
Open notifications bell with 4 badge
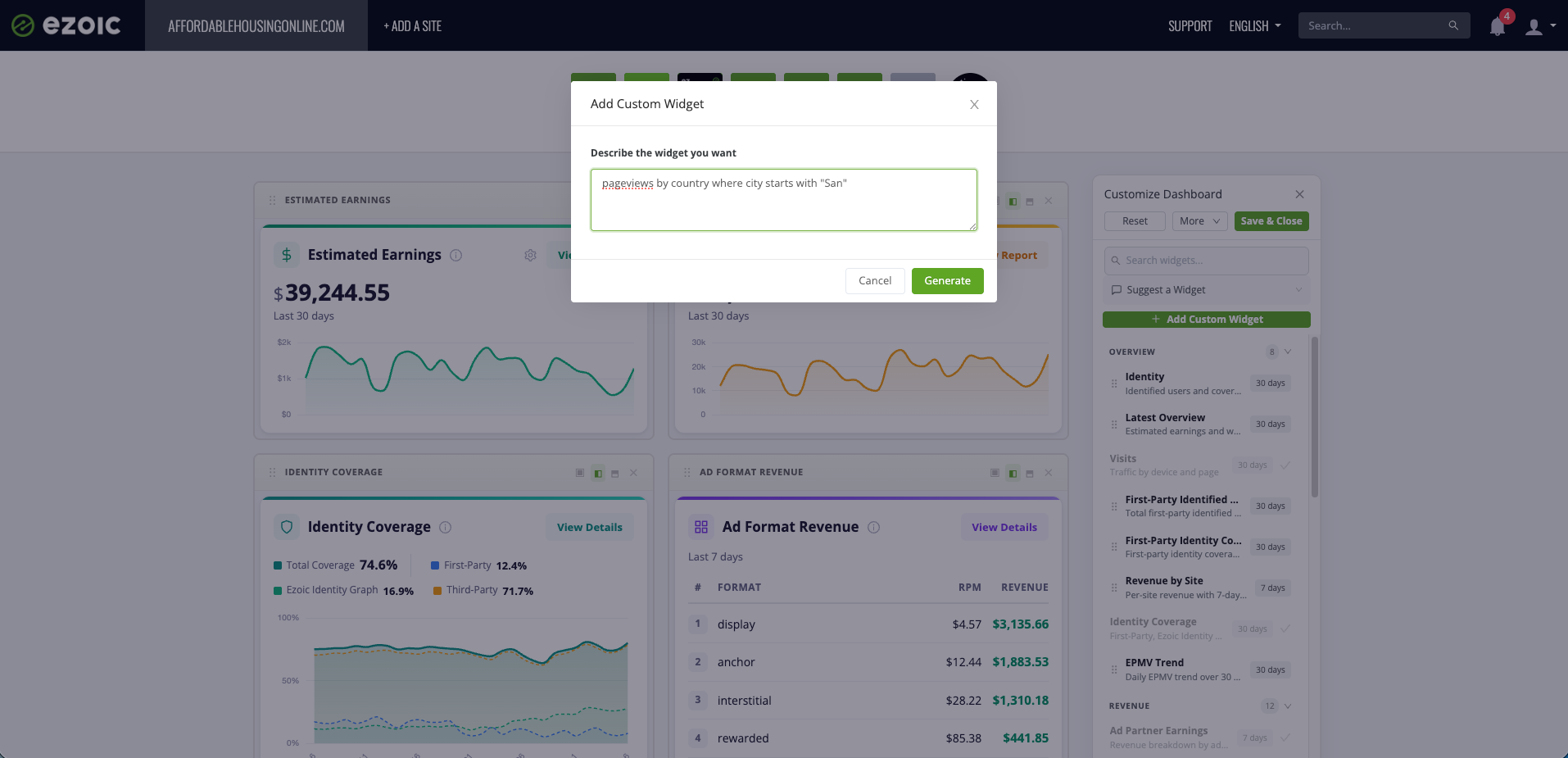pyautogui.click(x=1498, y=26)
